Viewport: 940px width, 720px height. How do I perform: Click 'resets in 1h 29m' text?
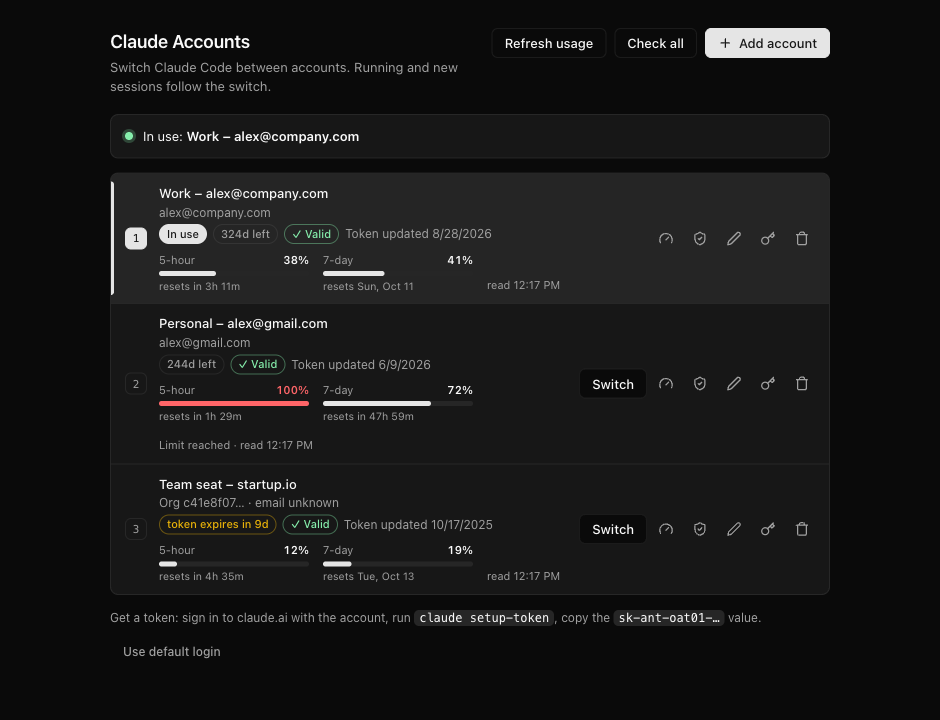200,417
